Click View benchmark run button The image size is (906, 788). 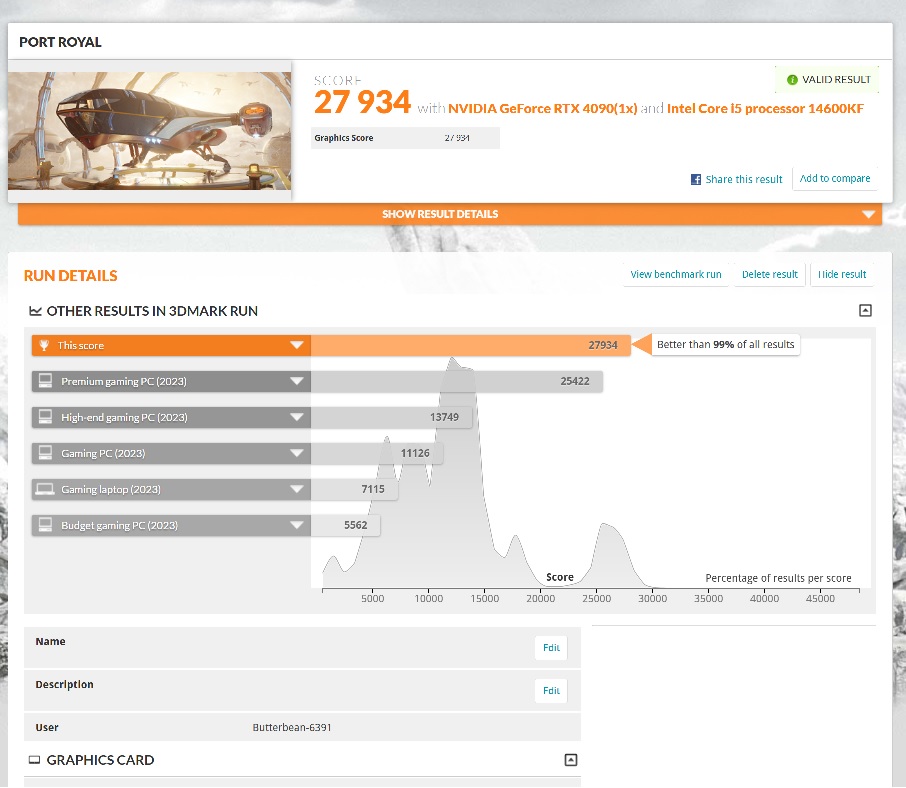(x=676, y=275)
